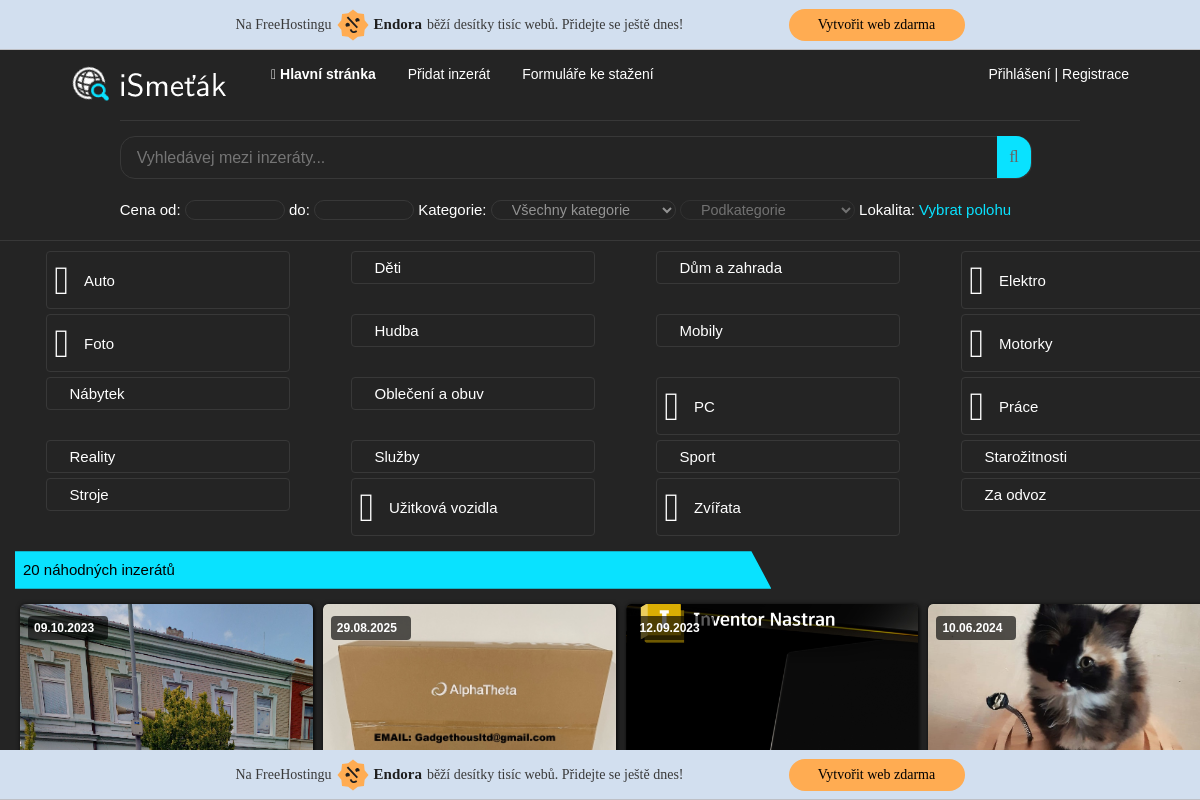This screenshot has height=800, width=1200.
Task: Click top Vytvořit web zdarma button
Action: click(x=876, y=25)
